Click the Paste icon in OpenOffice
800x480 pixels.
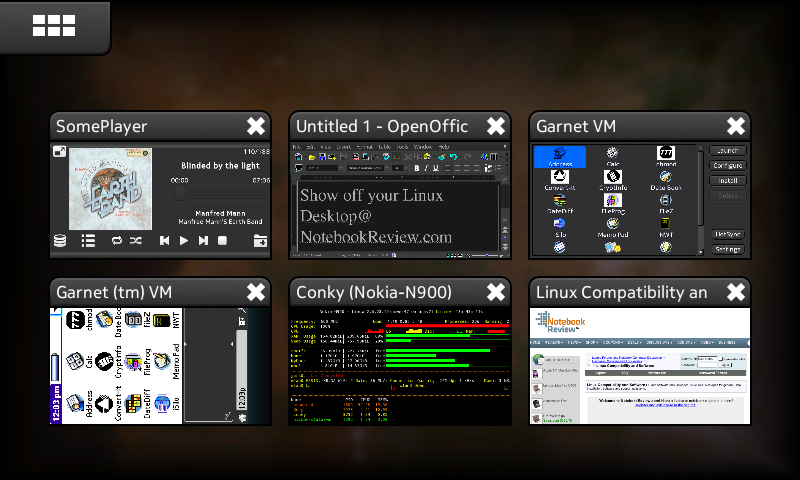point(427,157)
